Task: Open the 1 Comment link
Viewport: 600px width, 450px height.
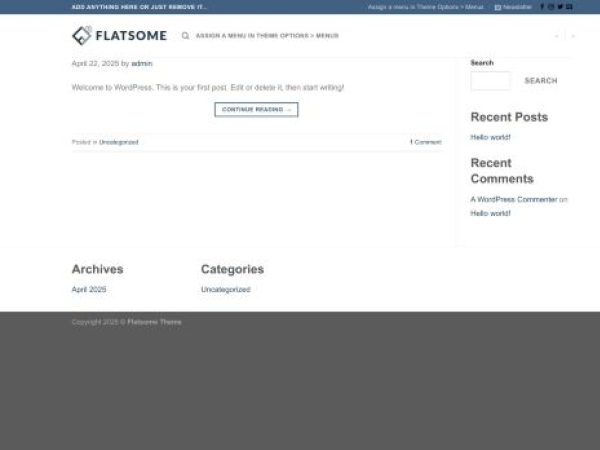Action: [425, 142]
